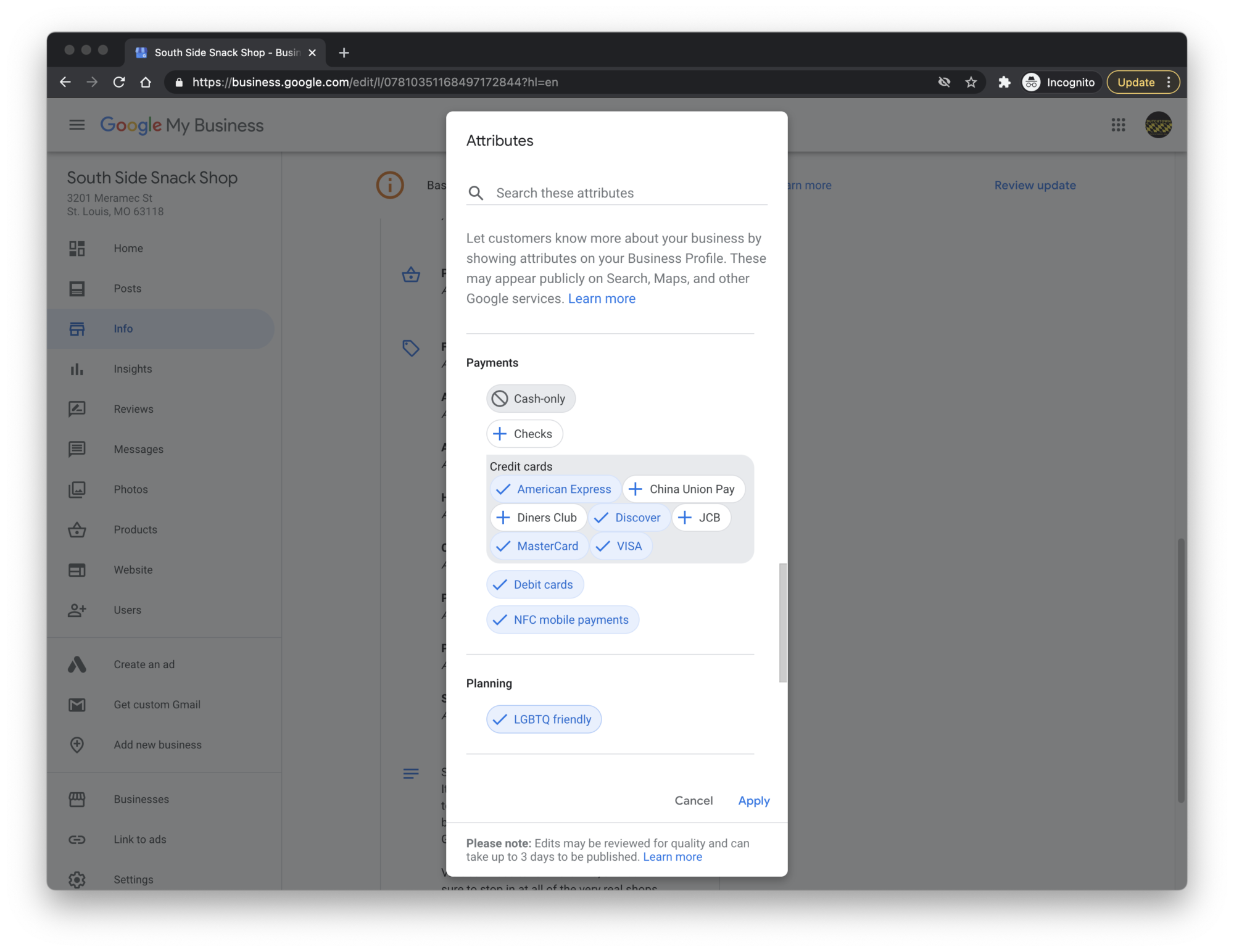Image resolution: width=1234 pixels, height=952 pixels.
Task: Click the Businesses store icon
Action: (x=77, y=800)
